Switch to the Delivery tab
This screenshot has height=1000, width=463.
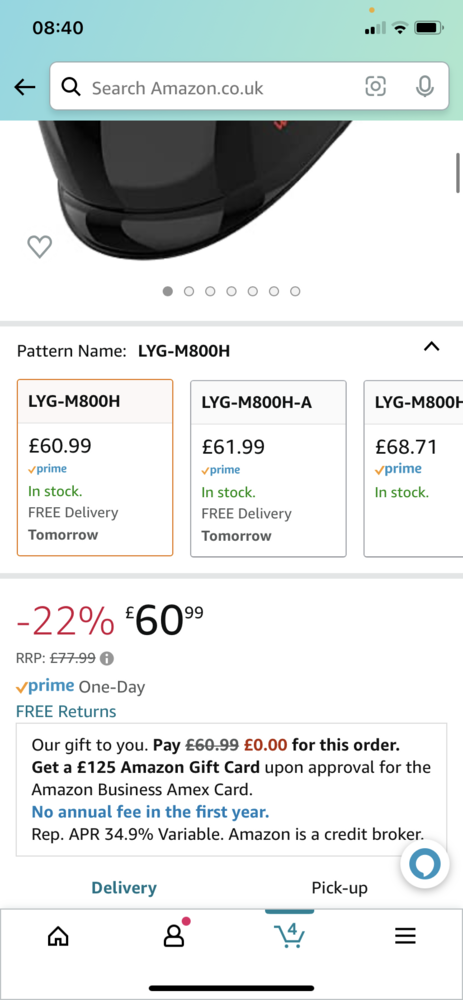[x=124, y=887]
